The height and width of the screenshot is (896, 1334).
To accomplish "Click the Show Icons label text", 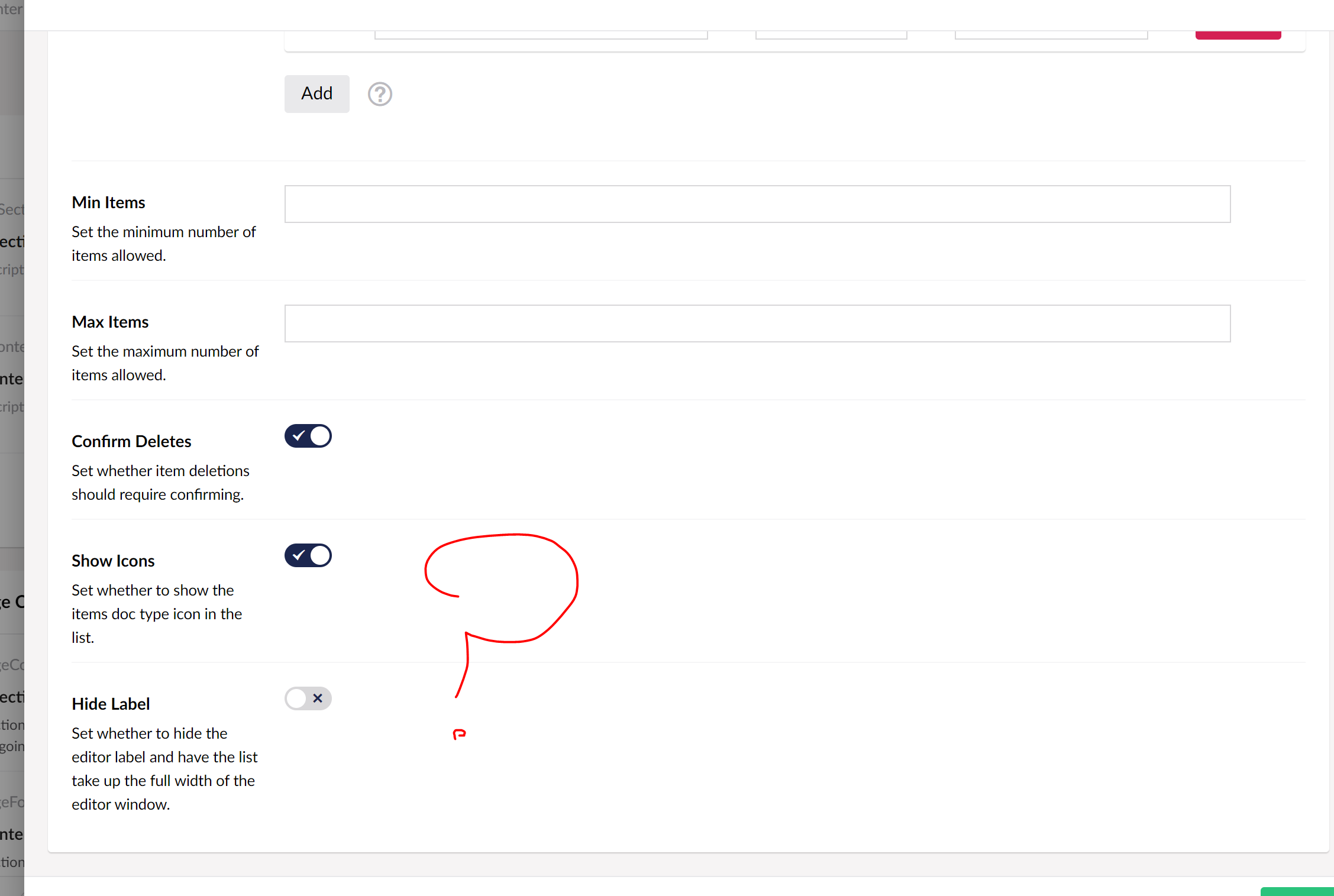I will tap(113, 561).
